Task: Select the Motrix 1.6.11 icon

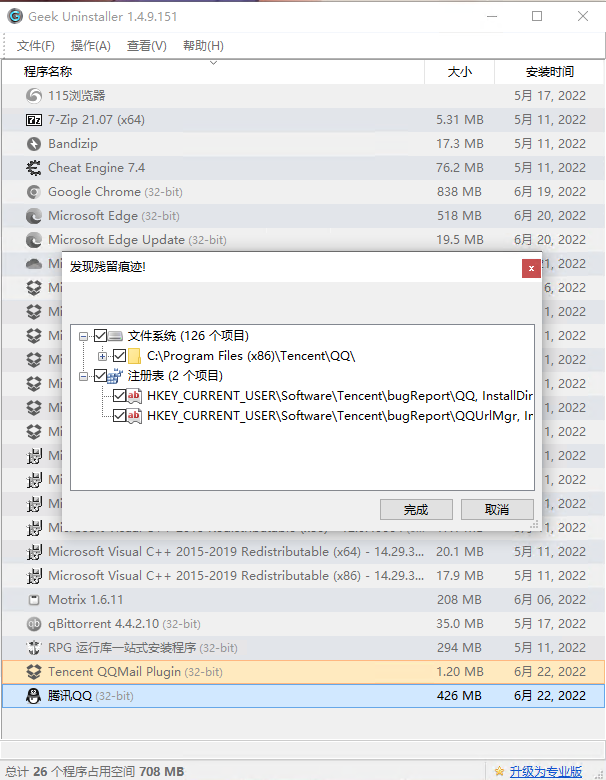Action: (x=33, y=600)
